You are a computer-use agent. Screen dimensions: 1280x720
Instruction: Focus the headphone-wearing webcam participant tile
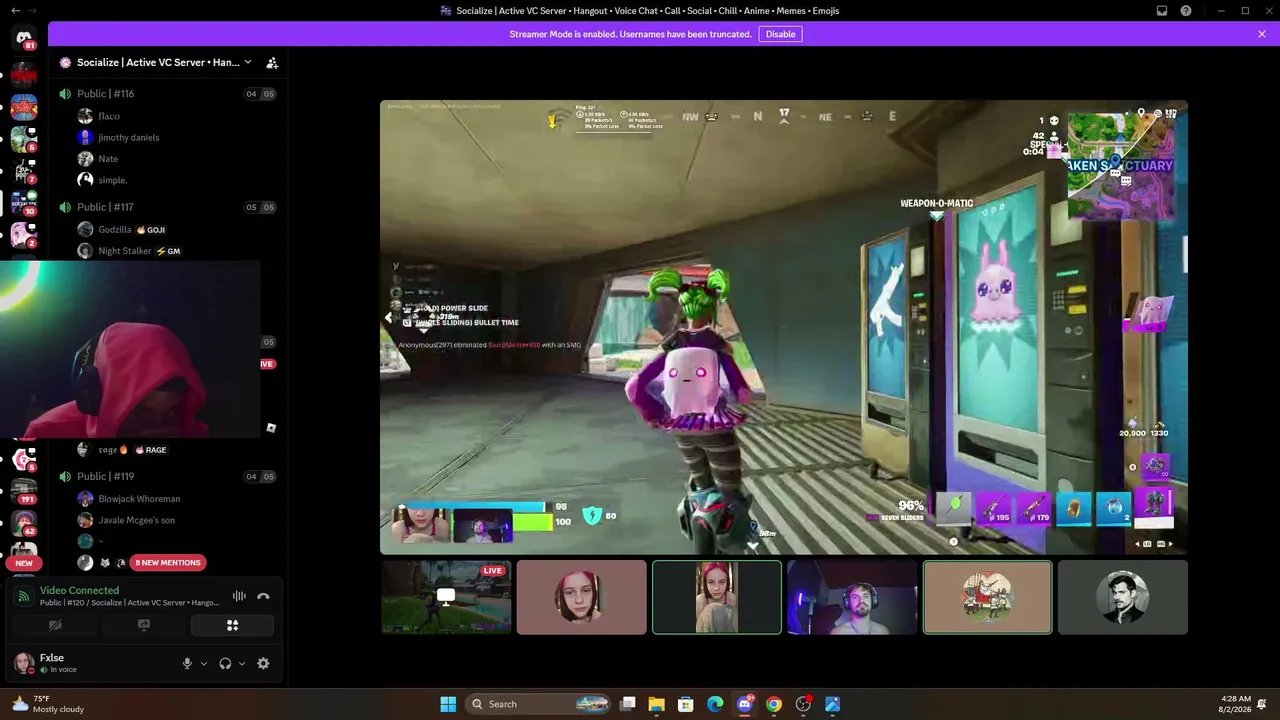tap(852, 597)
